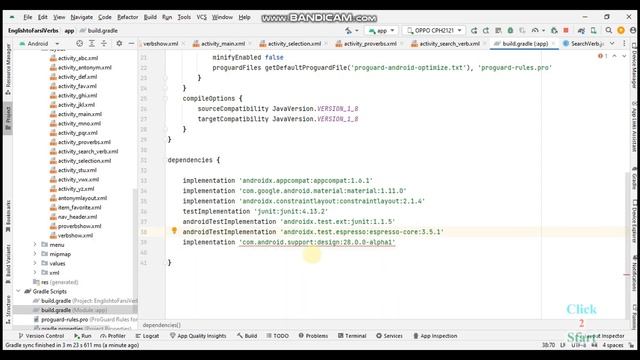
Task: Click the IDE update notification orange icon
Action: coord(621,31)
